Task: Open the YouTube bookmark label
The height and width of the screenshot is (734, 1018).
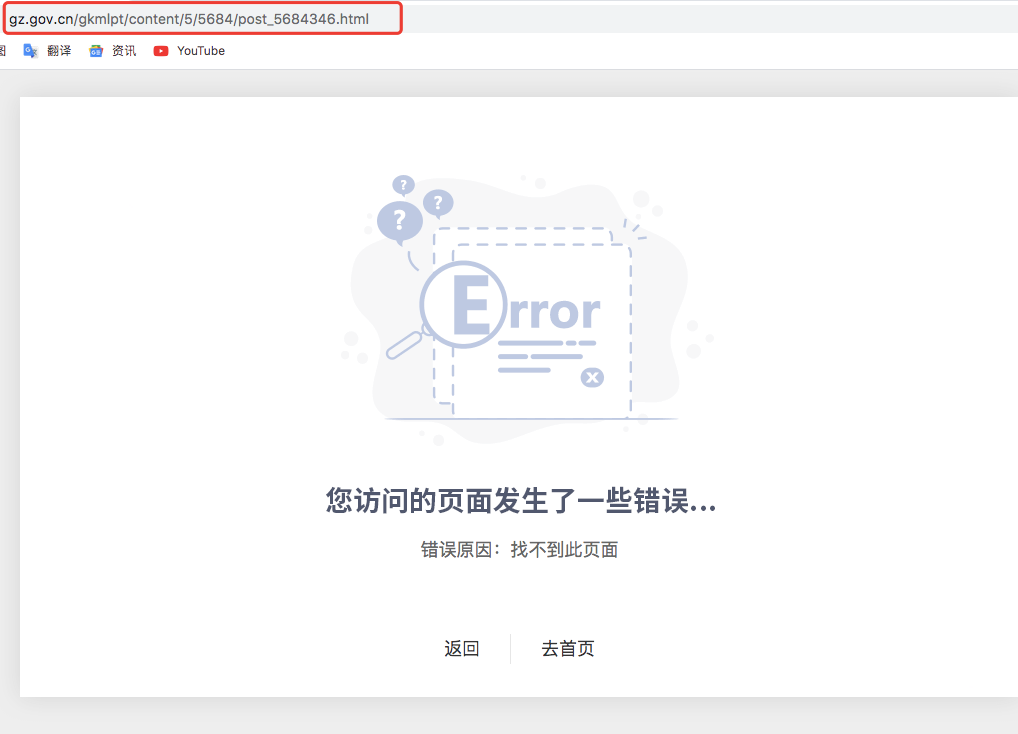Action: pos(201,51)
